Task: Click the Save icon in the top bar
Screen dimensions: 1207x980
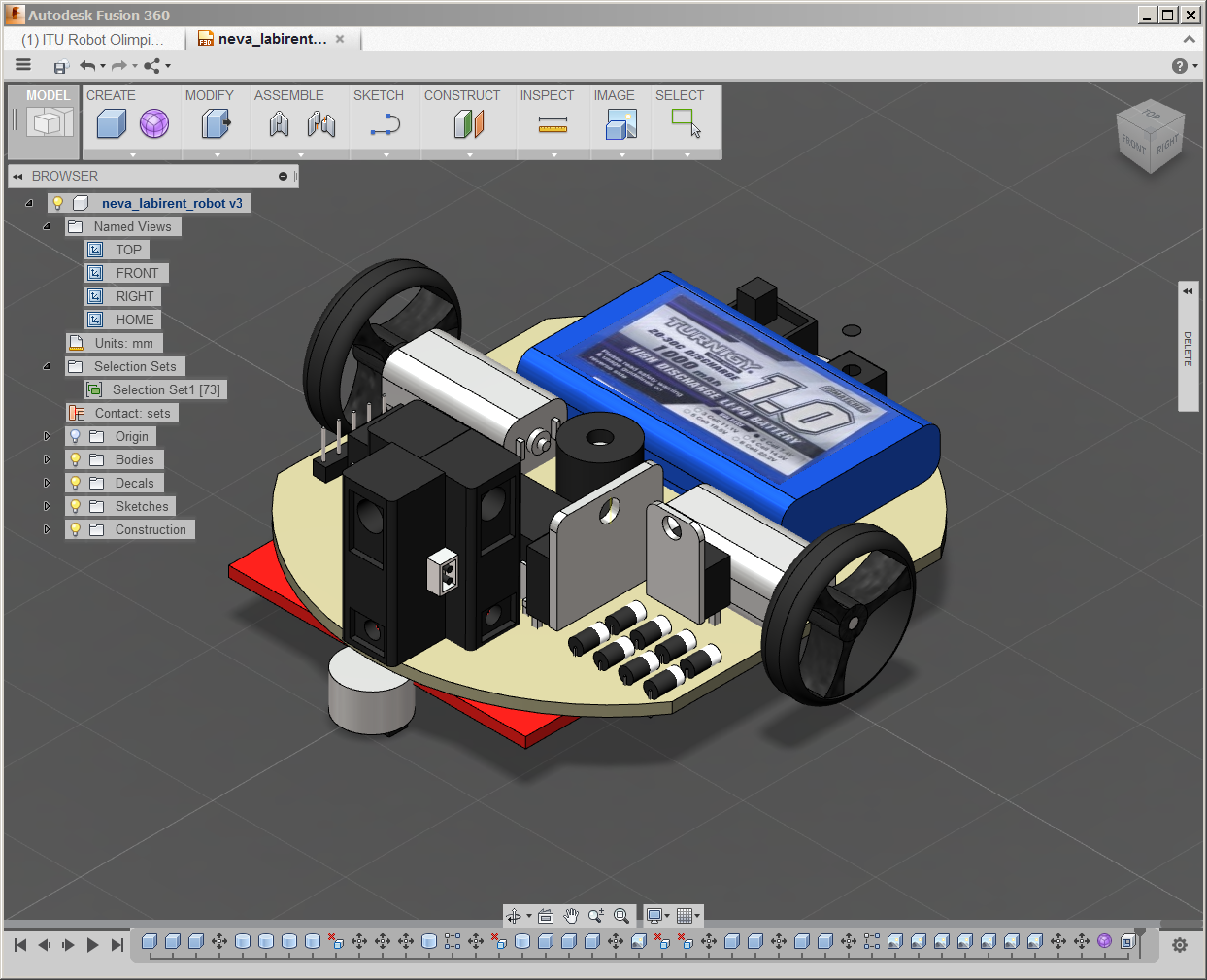Action: (x=61, y=66)
